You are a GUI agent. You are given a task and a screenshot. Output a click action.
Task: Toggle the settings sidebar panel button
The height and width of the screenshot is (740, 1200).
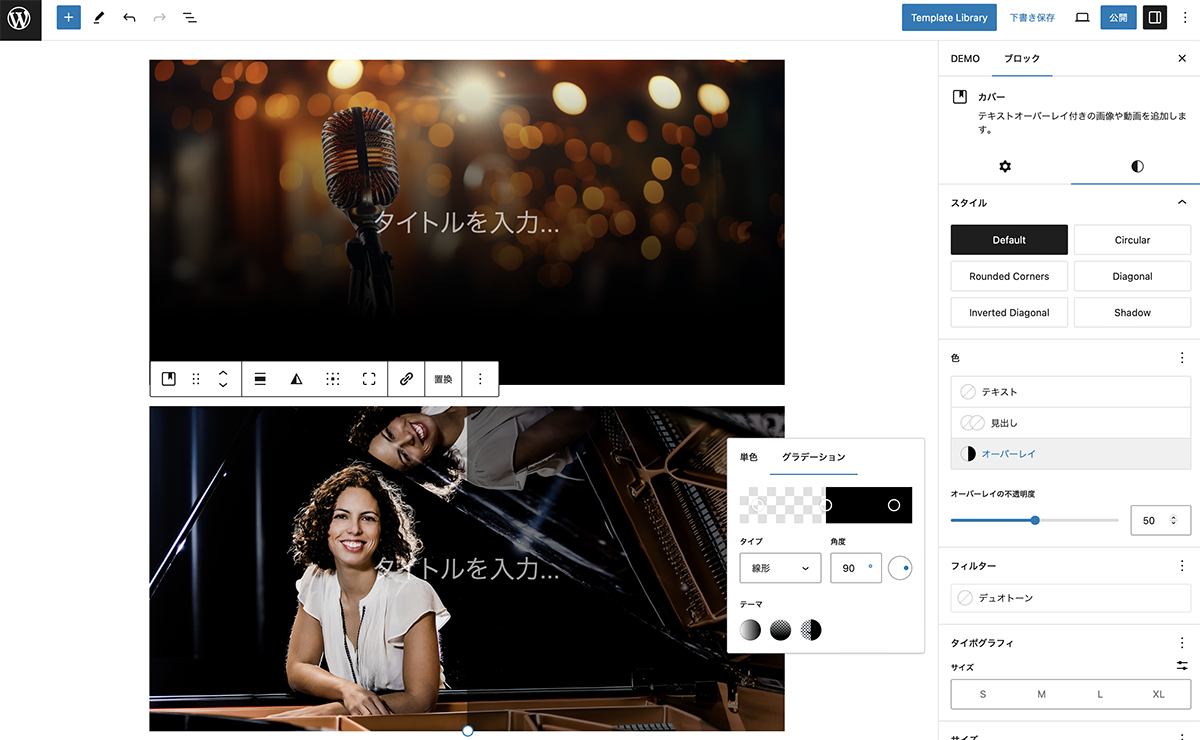(x=1154, y=18)
